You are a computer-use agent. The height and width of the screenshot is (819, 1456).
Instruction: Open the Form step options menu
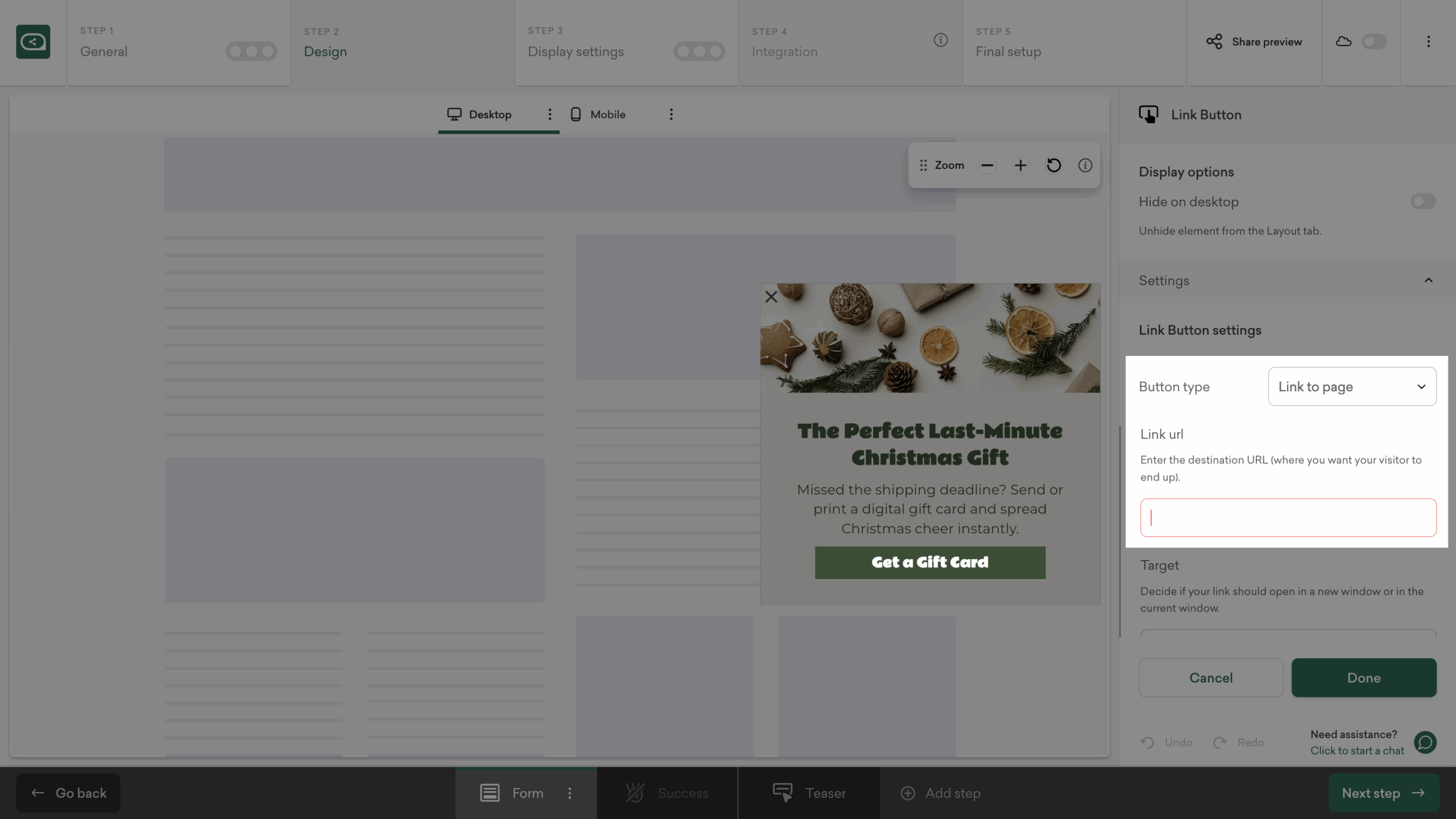coord(570,793)
